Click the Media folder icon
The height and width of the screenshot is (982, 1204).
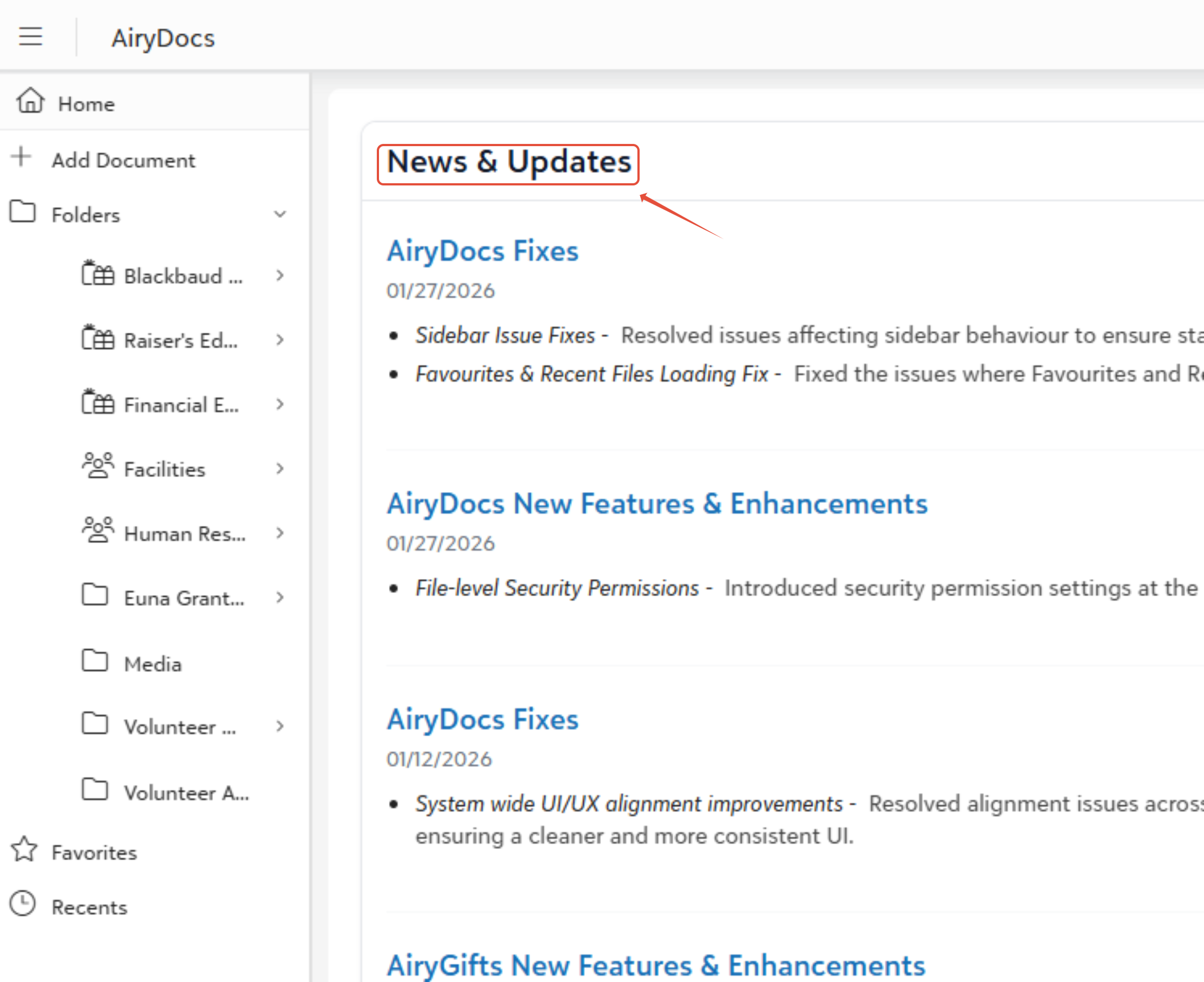[x=95, y=660]
